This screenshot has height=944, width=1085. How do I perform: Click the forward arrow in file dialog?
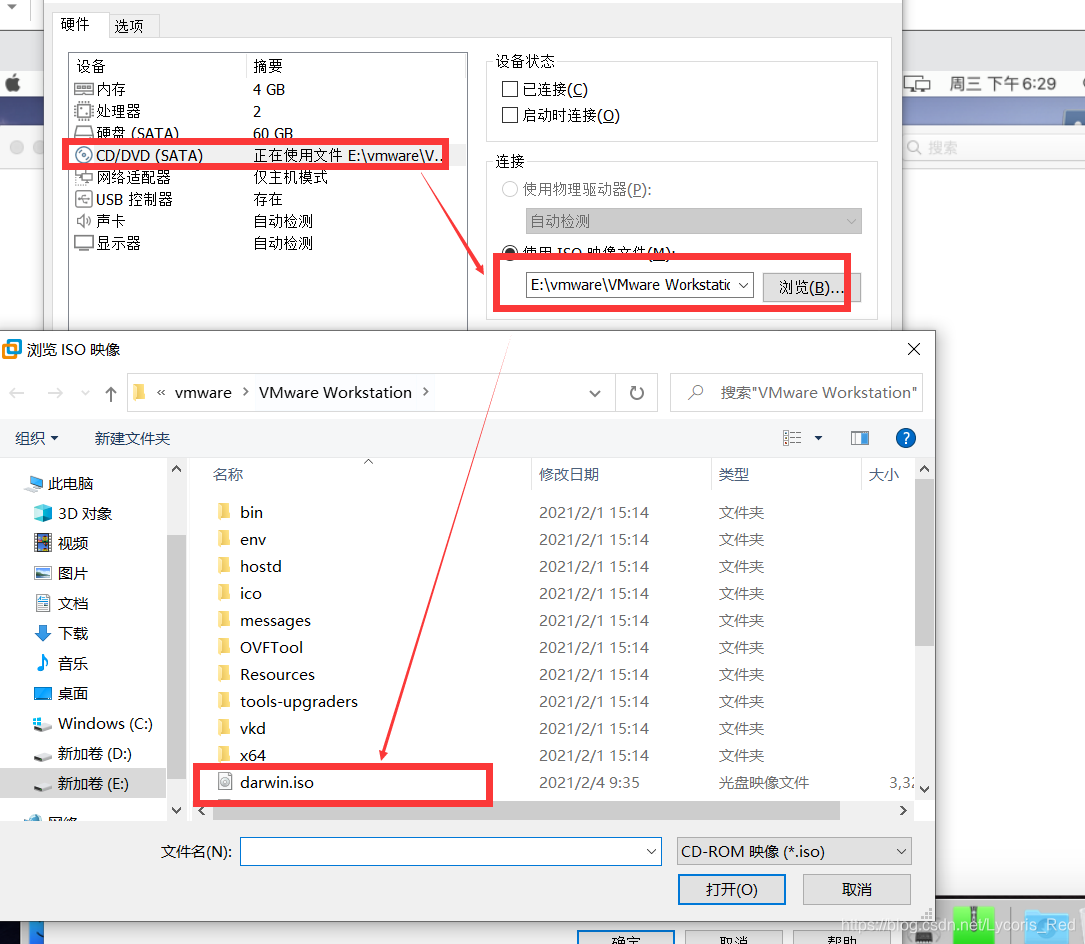(x=55, y=393)
